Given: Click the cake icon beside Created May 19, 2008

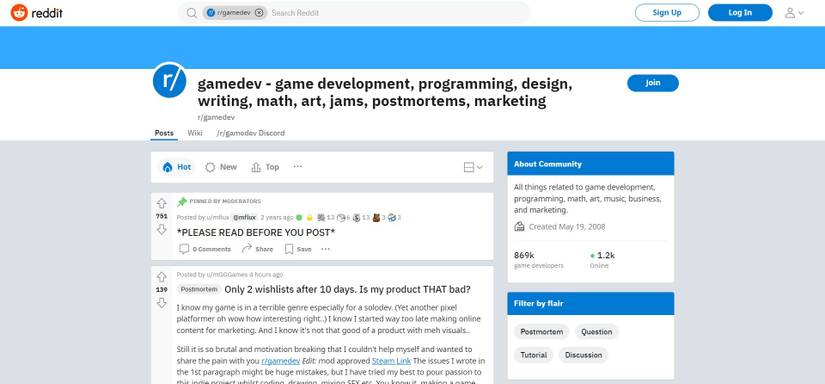Looking at the screenshot, I should (519, 227).
